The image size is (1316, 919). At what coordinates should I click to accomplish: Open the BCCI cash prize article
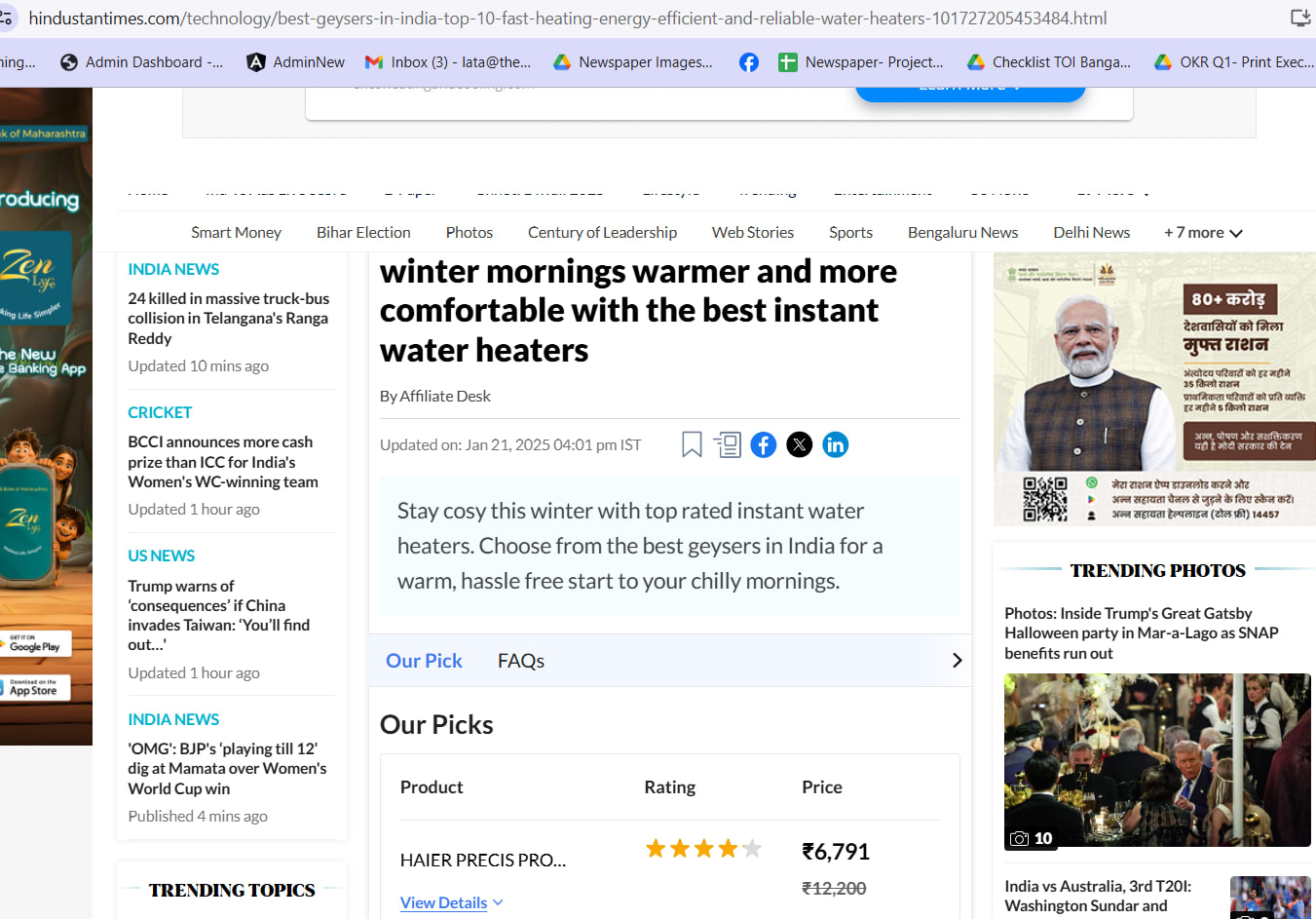222,462
